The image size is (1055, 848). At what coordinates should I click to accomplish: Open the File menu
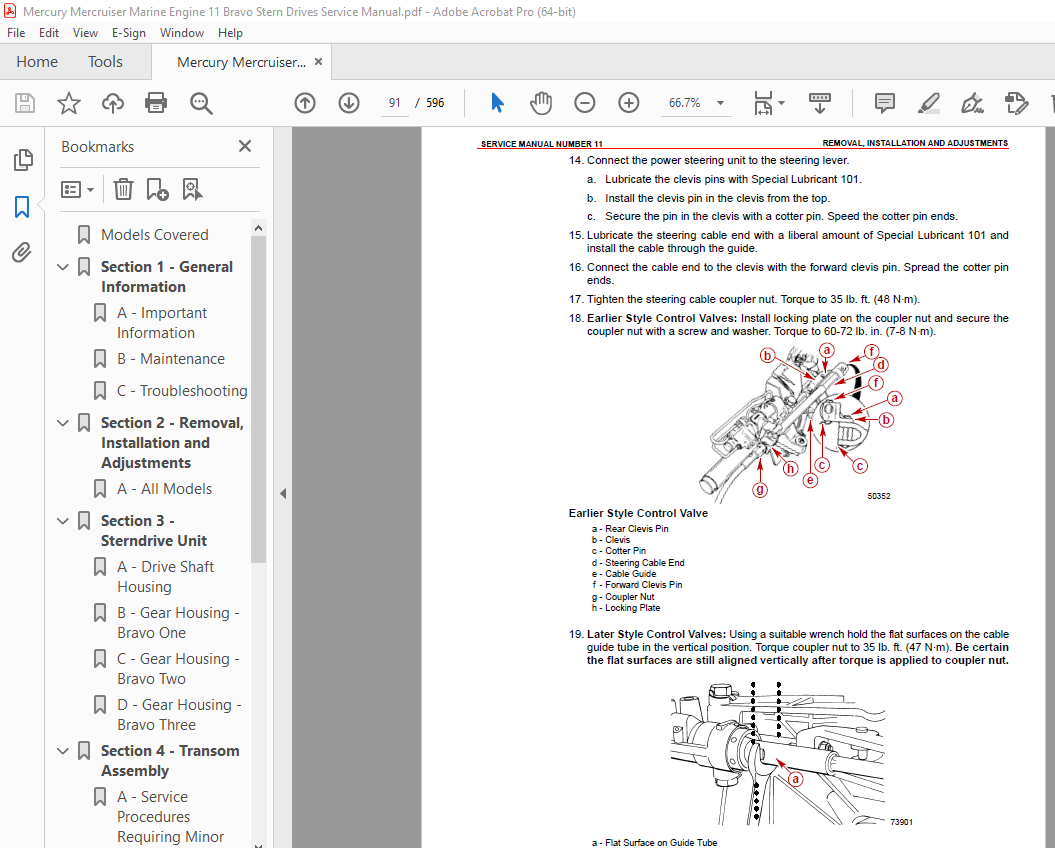[x=16, y=32]
